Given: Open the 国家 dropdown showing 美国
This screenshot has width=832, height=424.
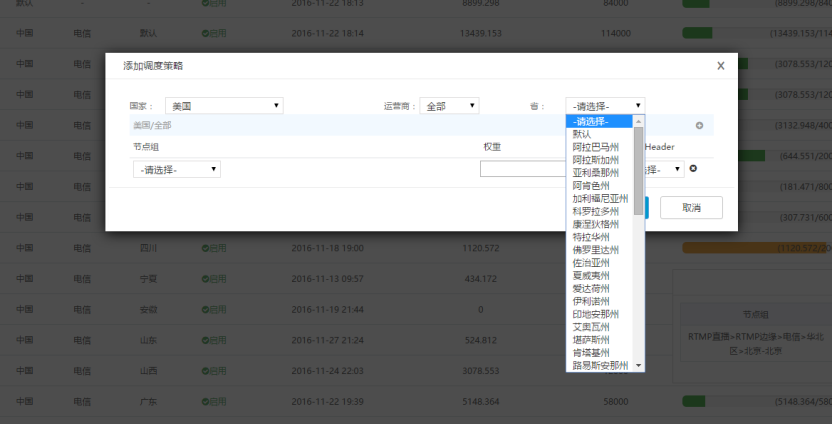Looking at the screenshot, I should pos(224,106).
